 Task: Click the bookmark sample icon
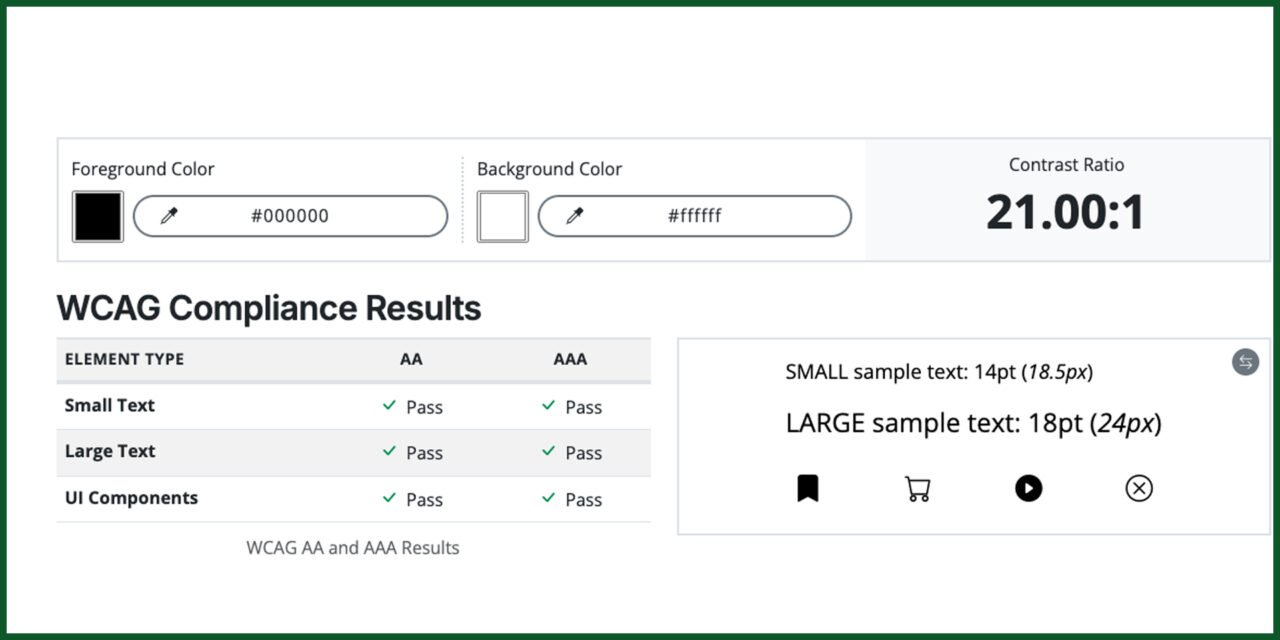click(808, 488)
